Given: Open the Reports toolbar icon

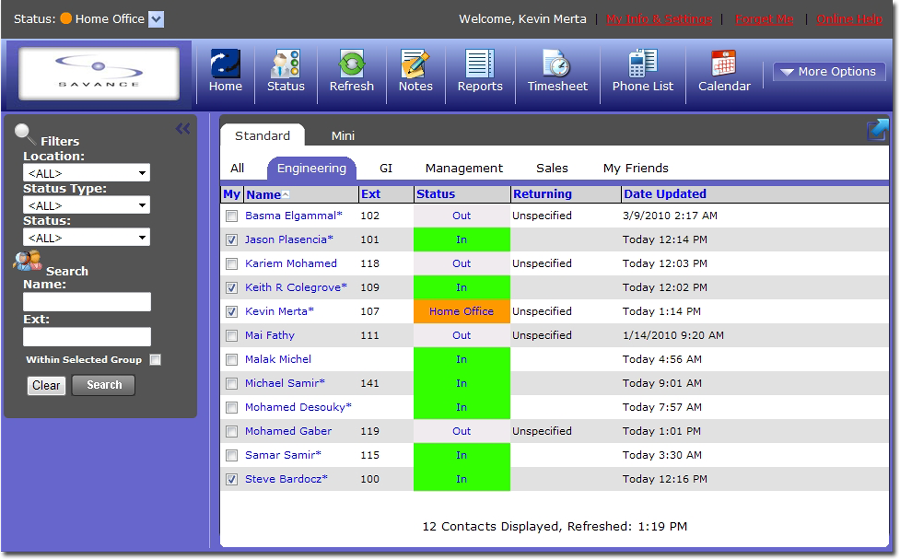Looking at the screenshot, I should coord(480,71).
